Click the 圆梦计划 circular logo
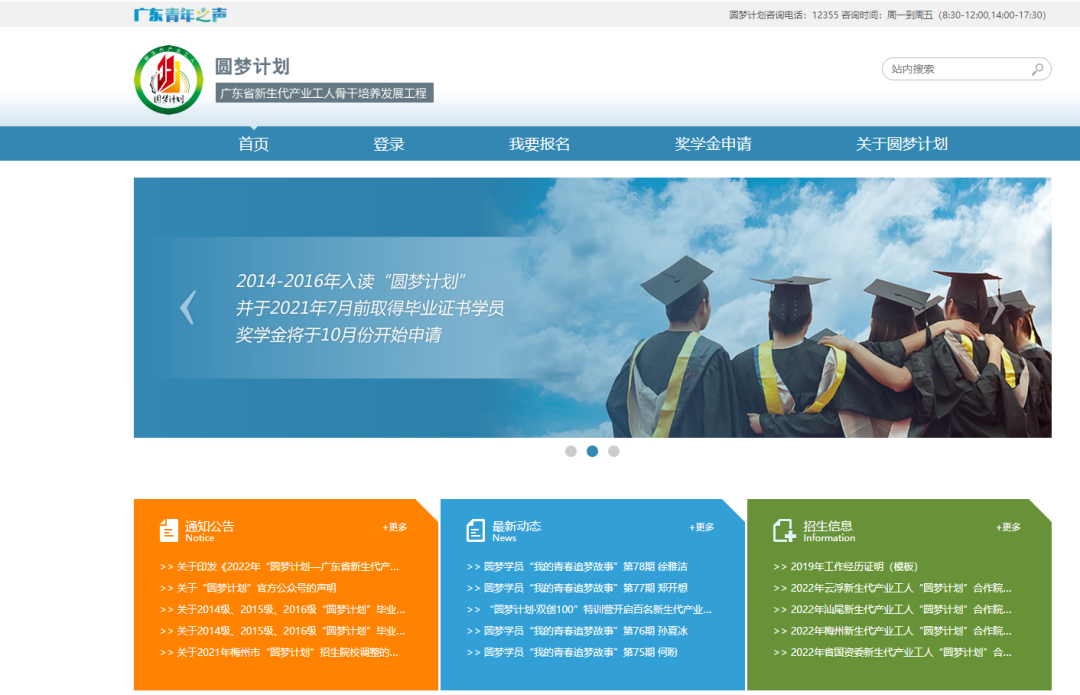The width and height of the screenshot is (1080, 695). click(x=168, y=80)
